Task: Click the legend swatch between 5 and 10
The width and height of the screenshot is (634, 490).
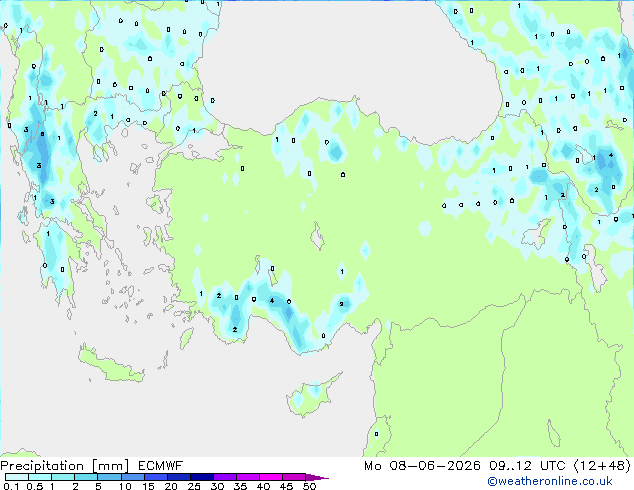Action: pyautogui.click(x=109, y=477)
